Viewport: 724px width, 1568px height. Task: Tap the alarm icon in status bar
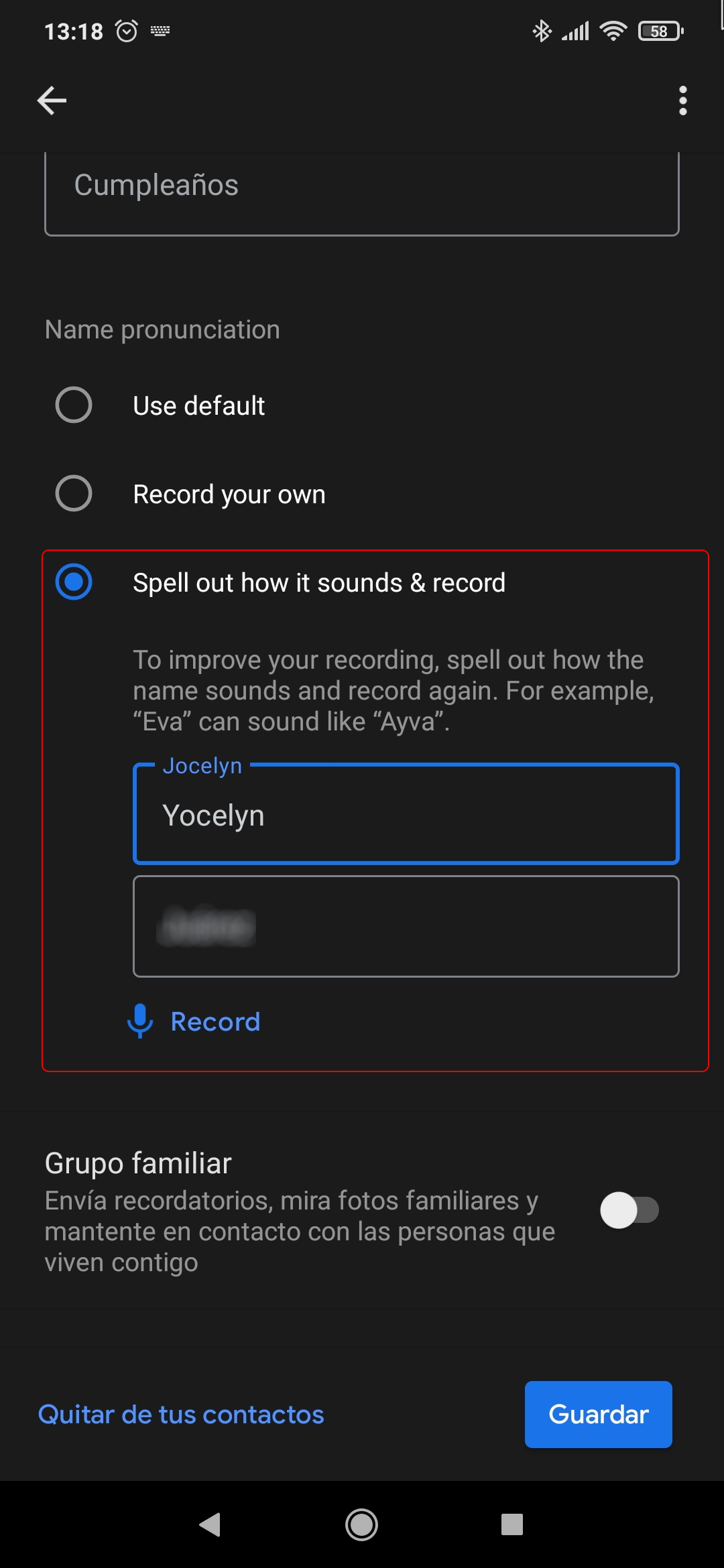[127, 31]
